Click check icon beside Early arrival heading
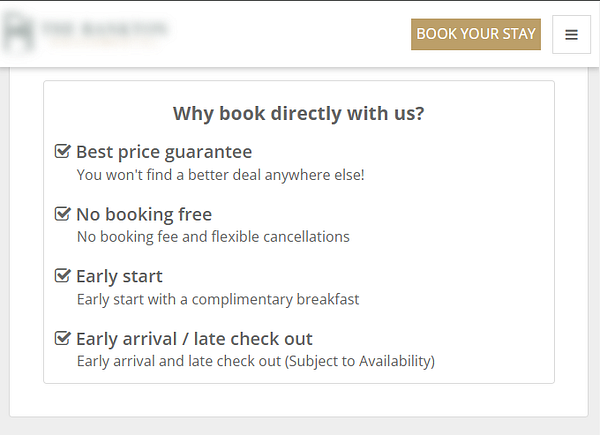The height and width of the screenshot is (435, 600). 62,338
